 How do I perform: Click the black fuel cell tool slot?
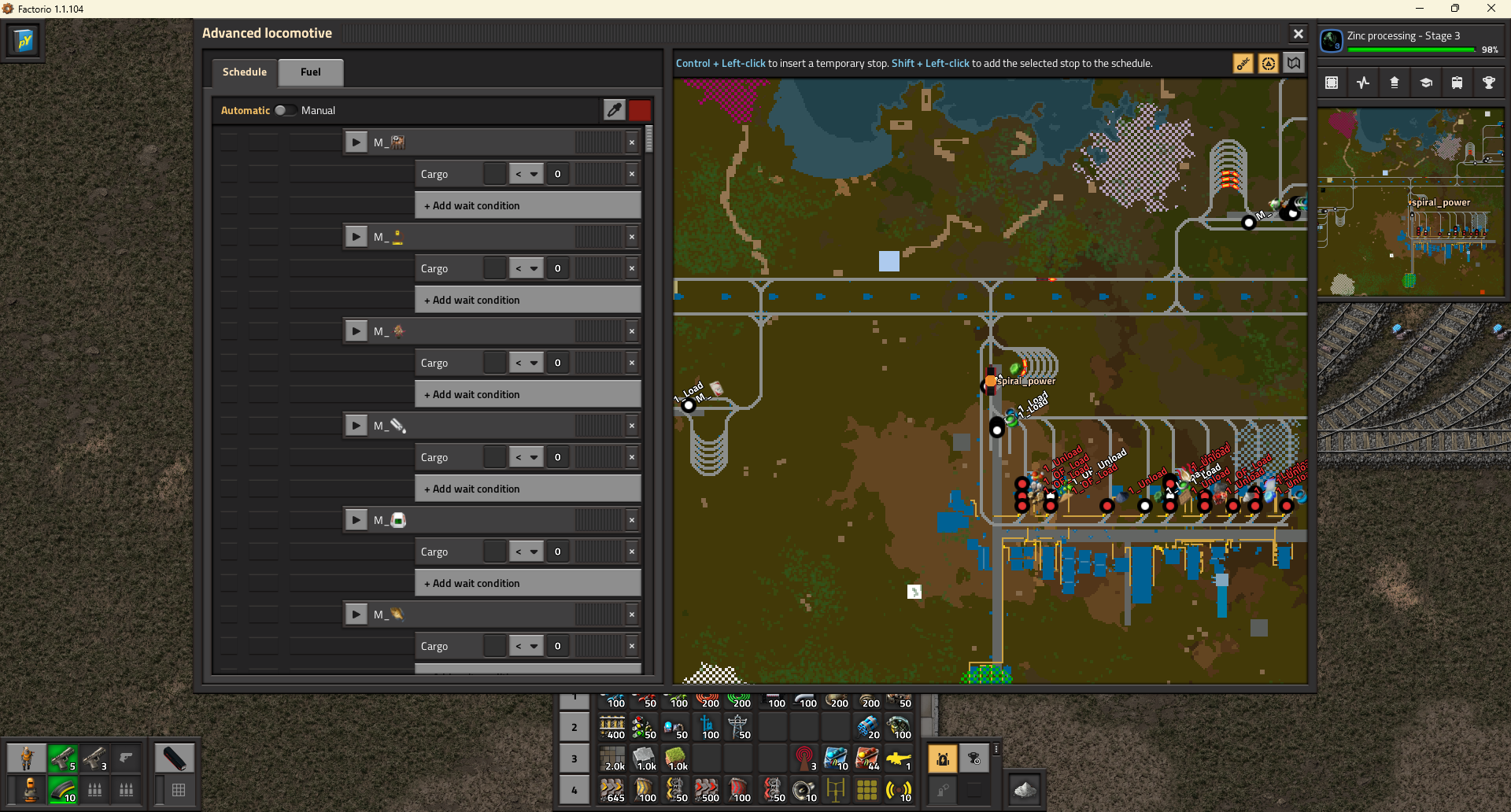tap(174, 758)
